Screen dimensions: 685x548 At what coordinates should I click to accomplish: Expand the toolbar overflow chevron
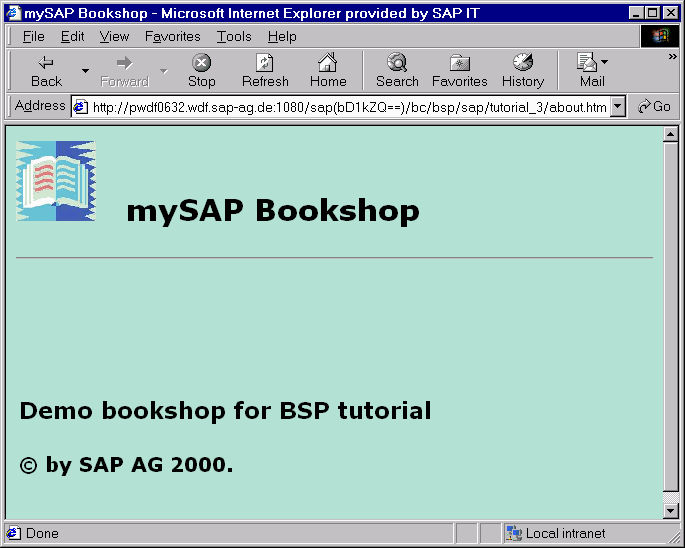(x=672, y=57)
